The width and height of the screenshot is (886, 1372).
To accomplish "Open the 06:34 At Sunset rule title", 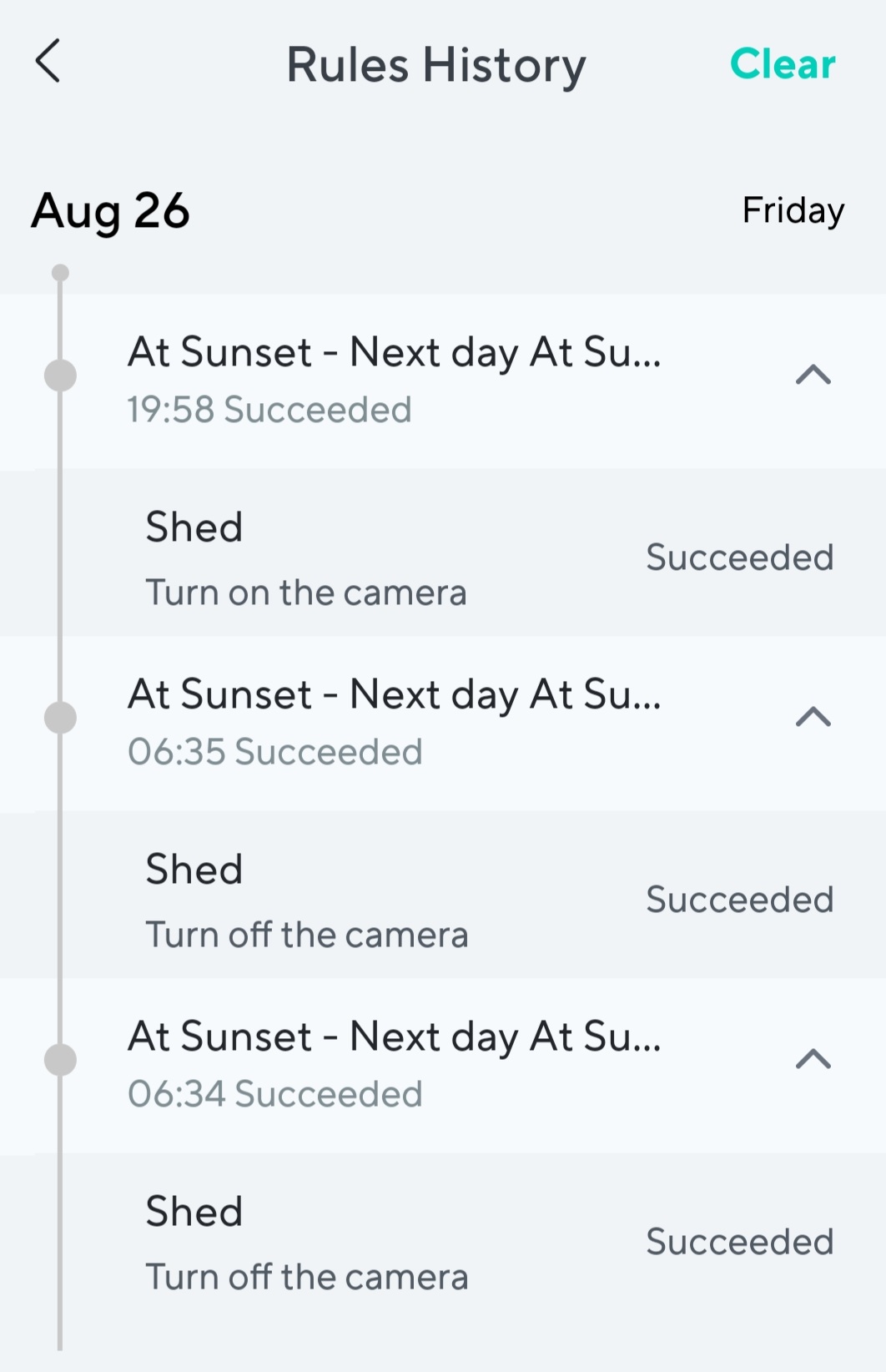I will pos(394,1037).
